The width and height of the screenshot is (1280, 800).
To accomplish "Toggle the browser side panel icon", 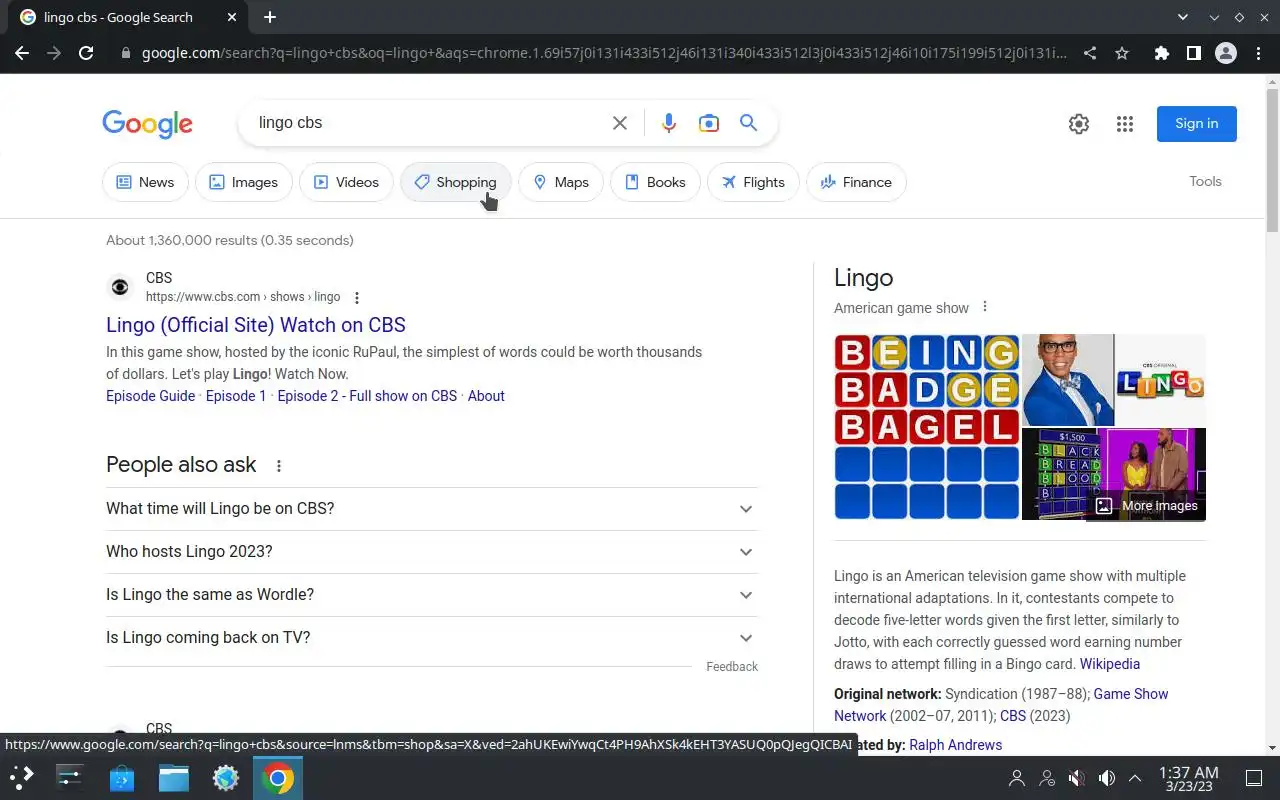I will coord(1193,53).
